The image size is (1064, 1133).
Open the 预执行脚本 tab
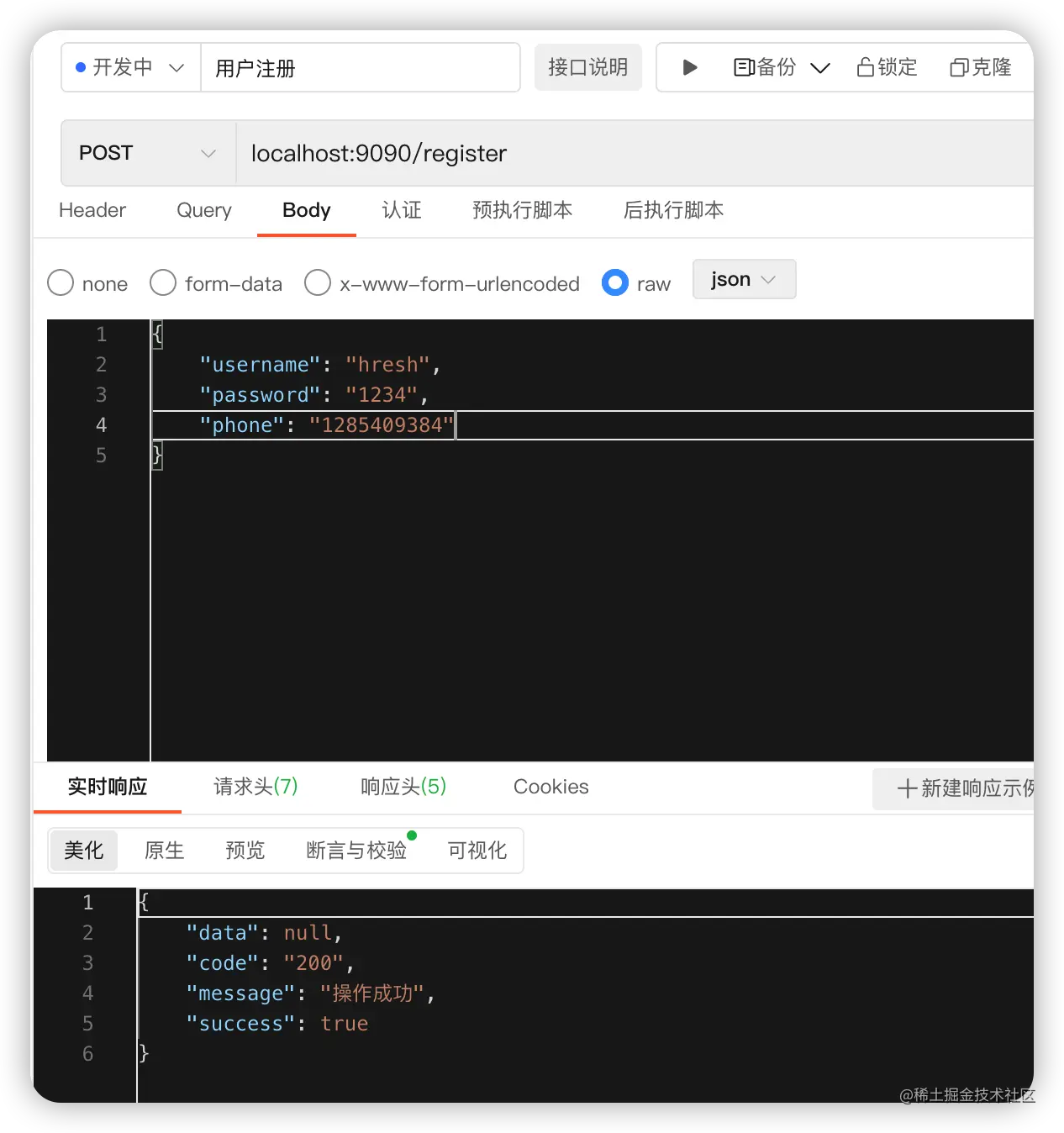(522, 211)
